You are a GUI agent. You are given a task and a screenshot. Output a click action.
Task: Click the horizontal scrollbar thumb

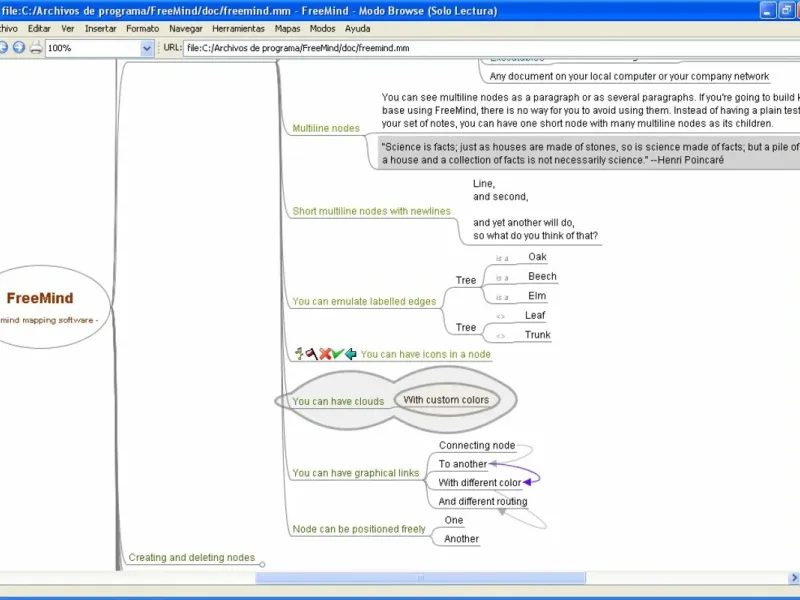(420, 578)
